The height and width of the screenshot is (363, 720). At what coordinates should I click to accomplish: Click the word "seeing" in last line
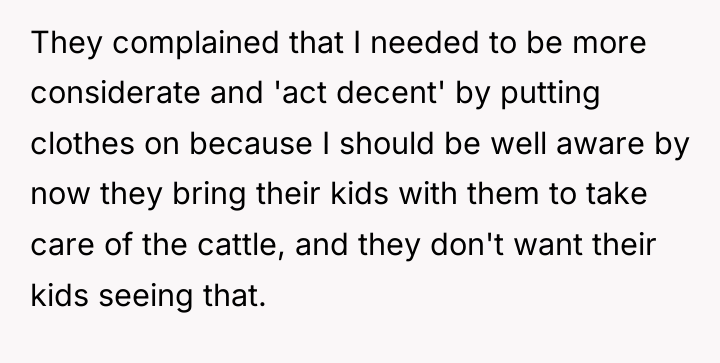click(x=146, y=297)
